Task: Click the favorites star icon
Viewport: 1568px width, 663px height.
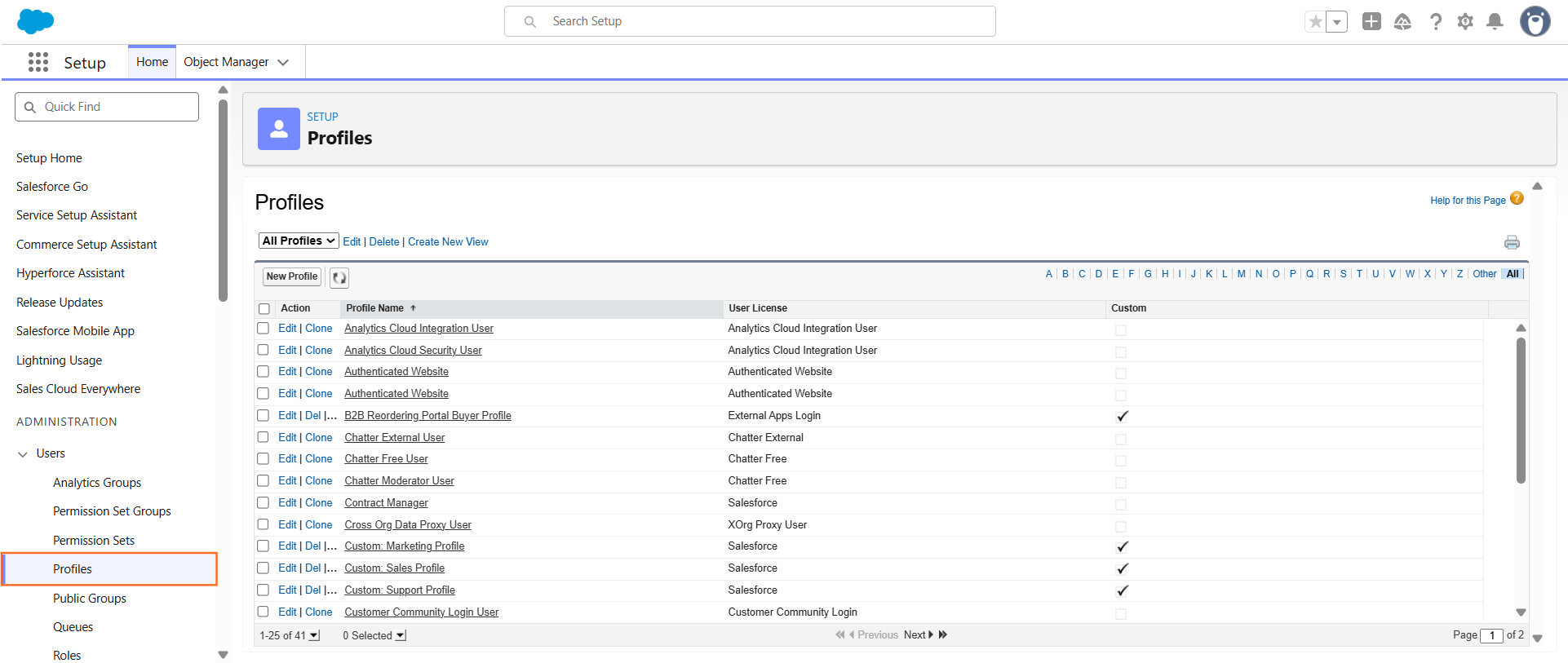Action: (x=1315, y=22)
